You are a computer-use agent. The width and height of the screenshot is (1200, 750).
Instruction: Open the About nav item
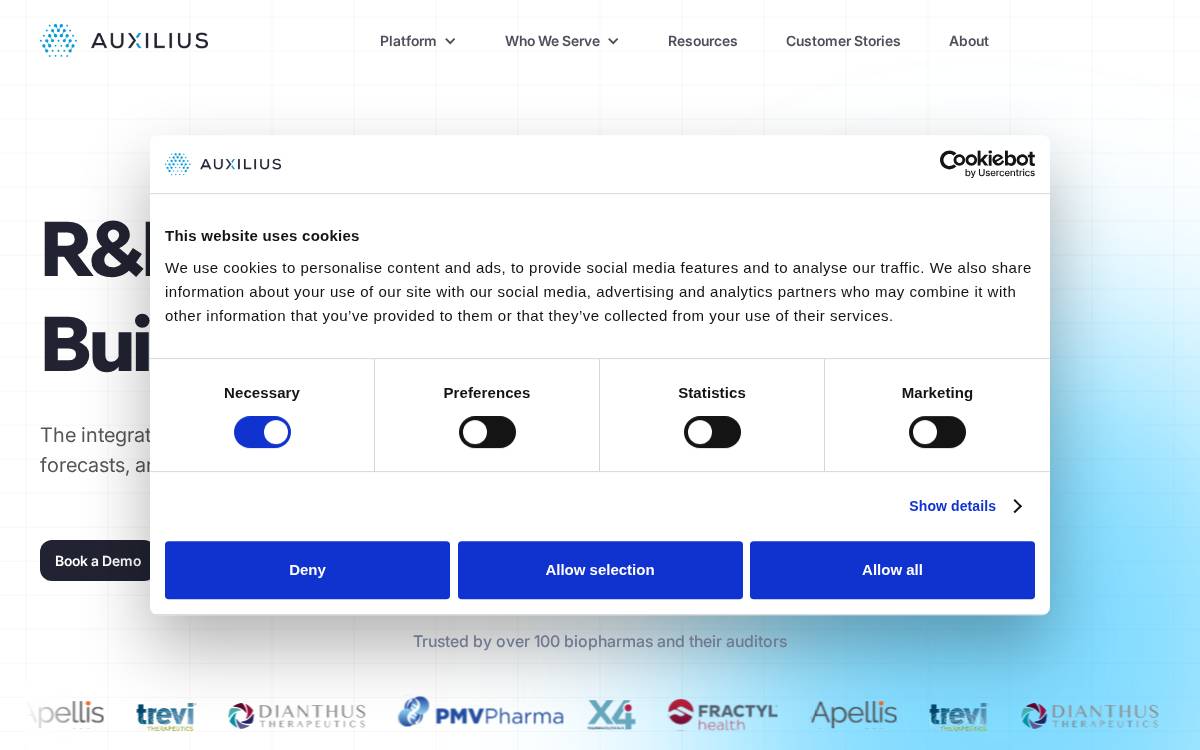[969, 41]
